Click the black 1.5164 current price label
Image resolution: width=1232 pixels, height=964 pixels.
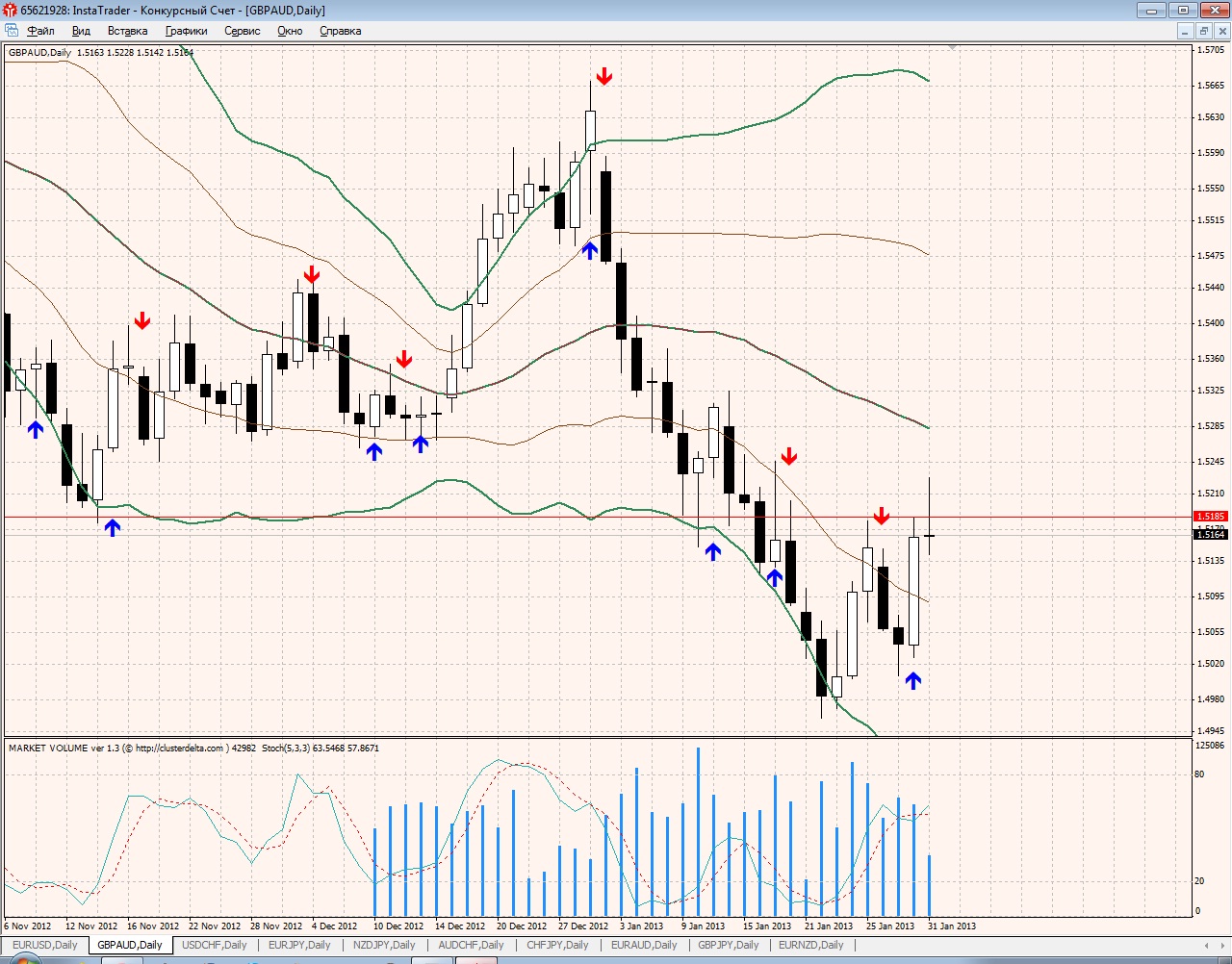click(1210, 534)
